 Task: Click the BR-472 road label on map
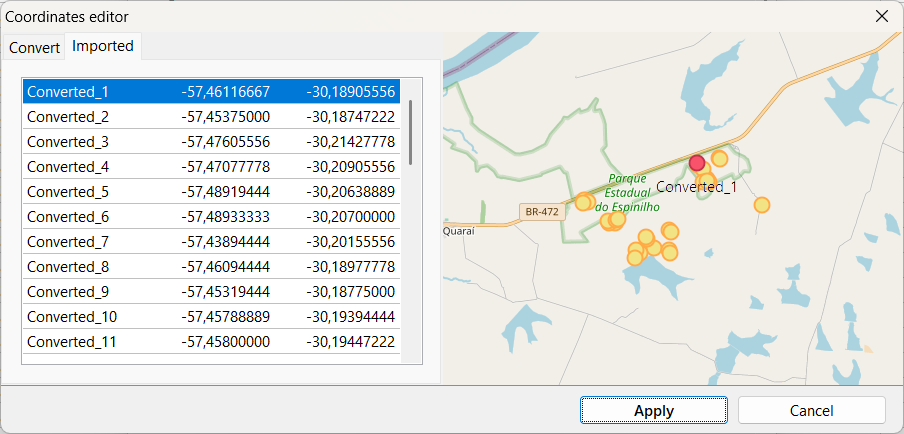542,212
